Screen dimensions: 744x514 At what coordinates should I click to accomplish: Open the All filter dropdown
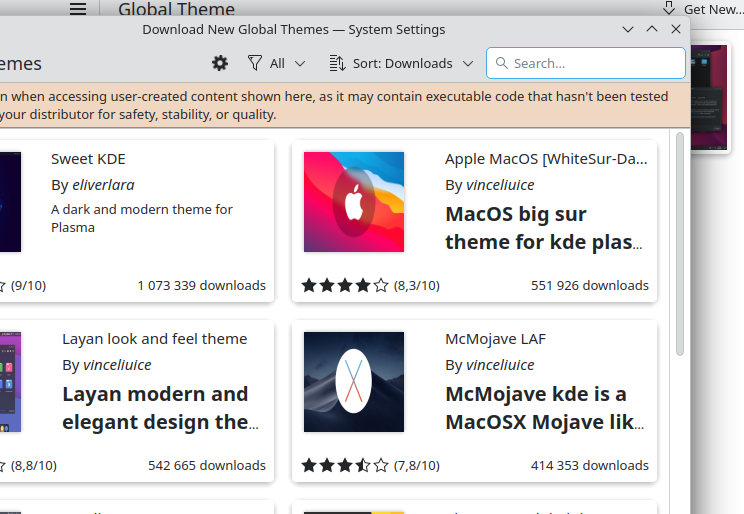(x=276, y=63)
